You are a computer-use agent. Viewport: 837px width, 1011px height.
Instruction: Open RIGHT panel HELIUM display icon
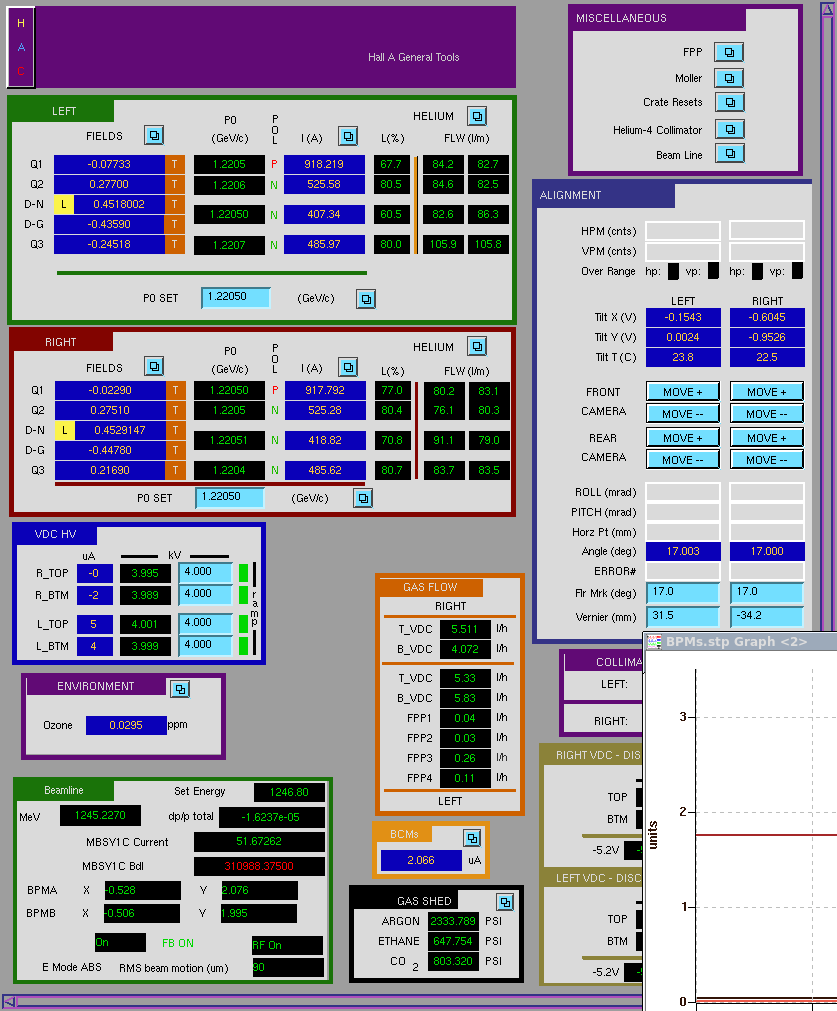pos(477,346)
